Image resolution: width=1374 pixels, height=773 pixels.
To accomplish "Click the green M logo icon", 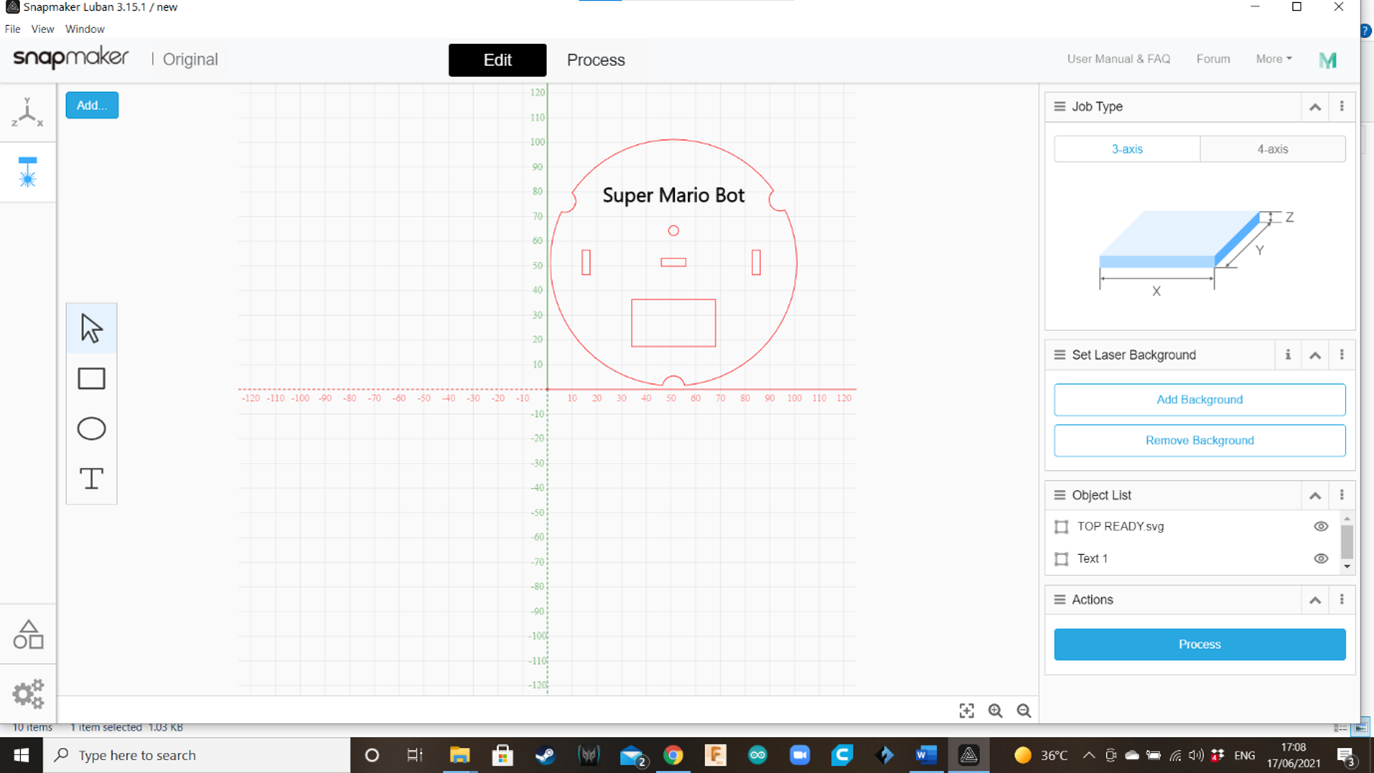I will pos(1328,60).
